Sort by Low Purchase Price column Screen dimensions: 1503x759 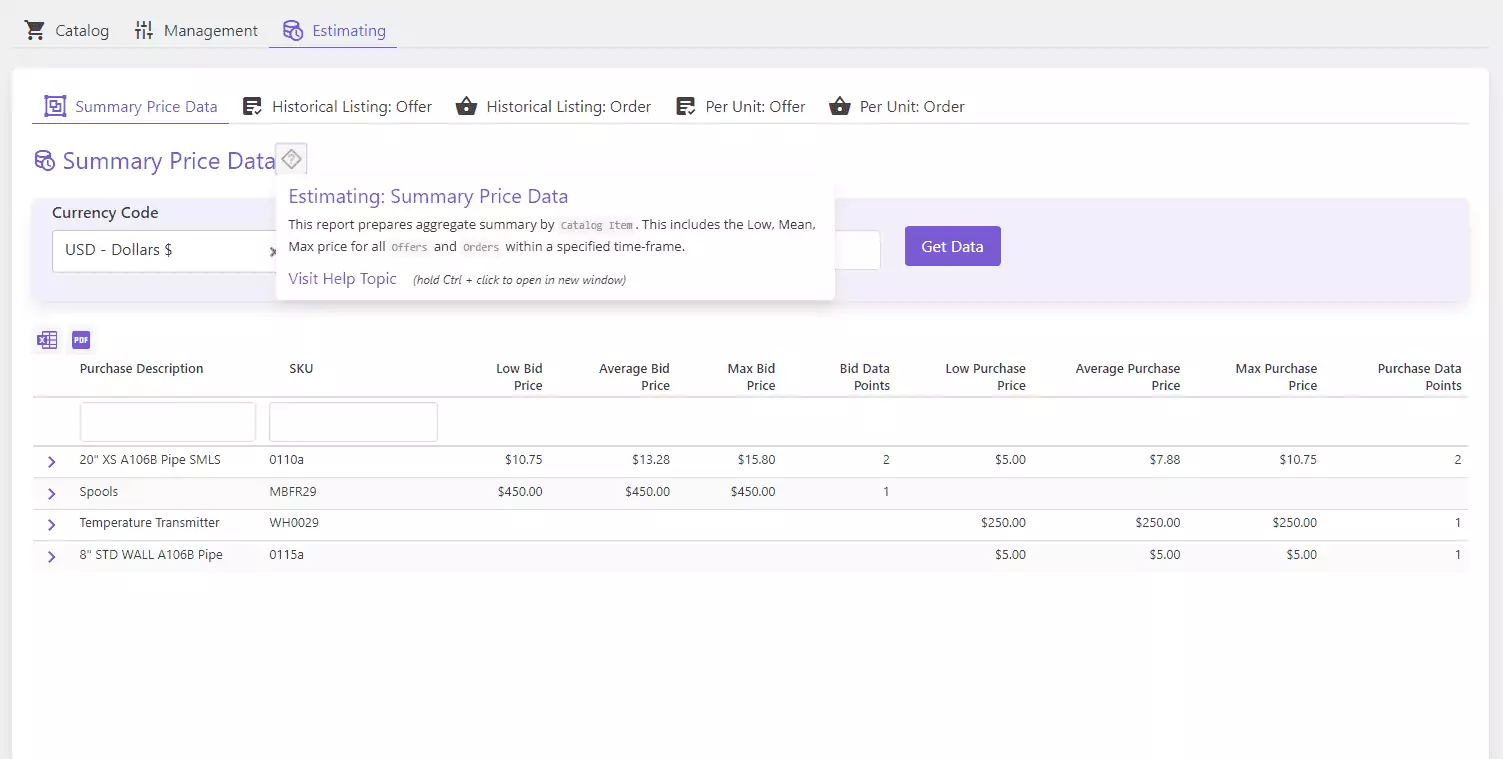985,377
